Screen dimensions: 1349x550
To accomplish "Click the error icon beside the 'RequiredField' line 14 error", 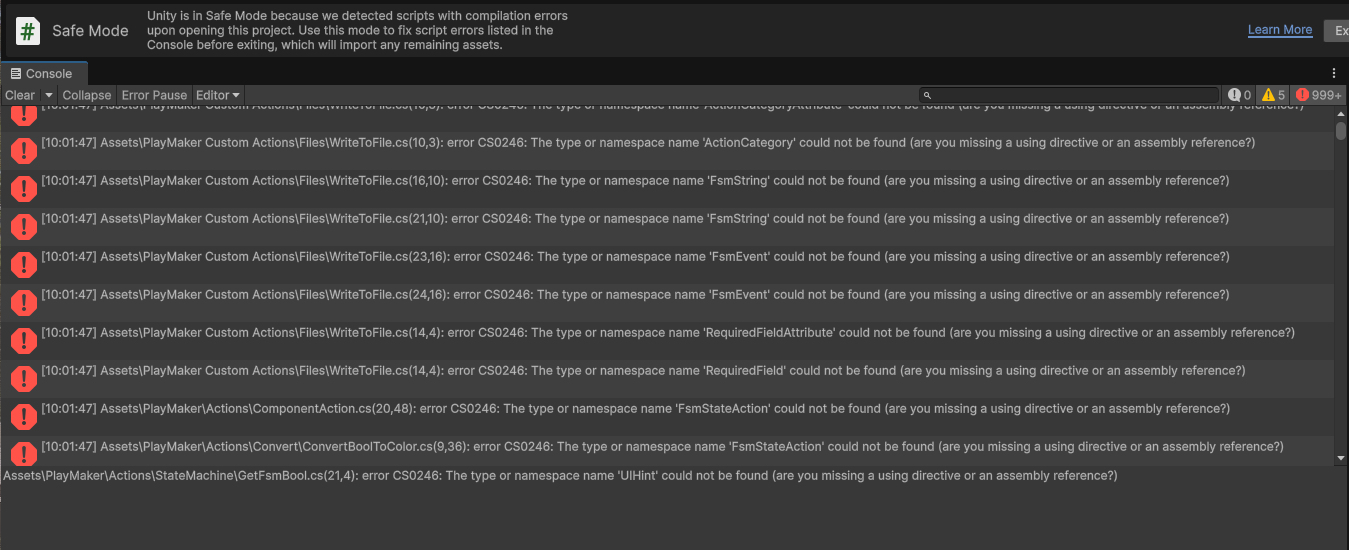I will pyautogui.click(x=23, y=378).
